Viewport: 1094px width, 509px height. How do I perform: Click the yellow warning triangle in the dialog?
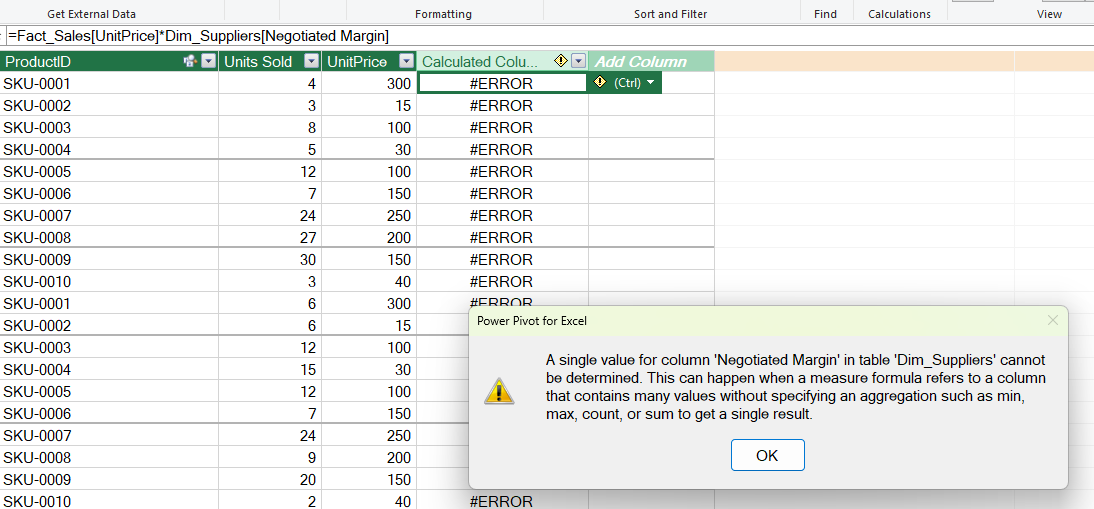click(x=499, y=390)
